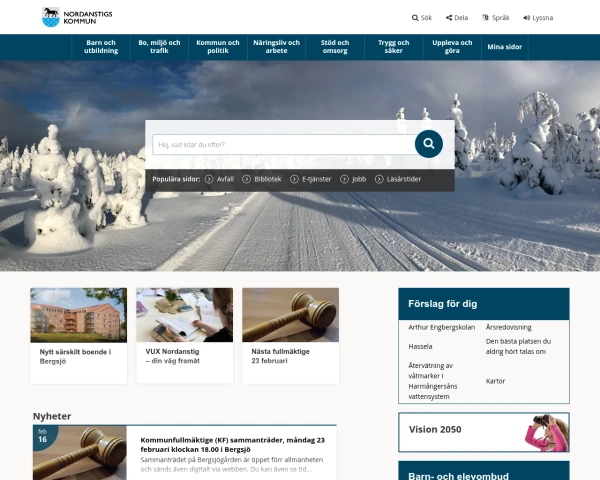The width and height of the screenshot is (600, 480).
Task: Open the gavel image for Nästa fullmäktige
Action: tap(290, 315)
